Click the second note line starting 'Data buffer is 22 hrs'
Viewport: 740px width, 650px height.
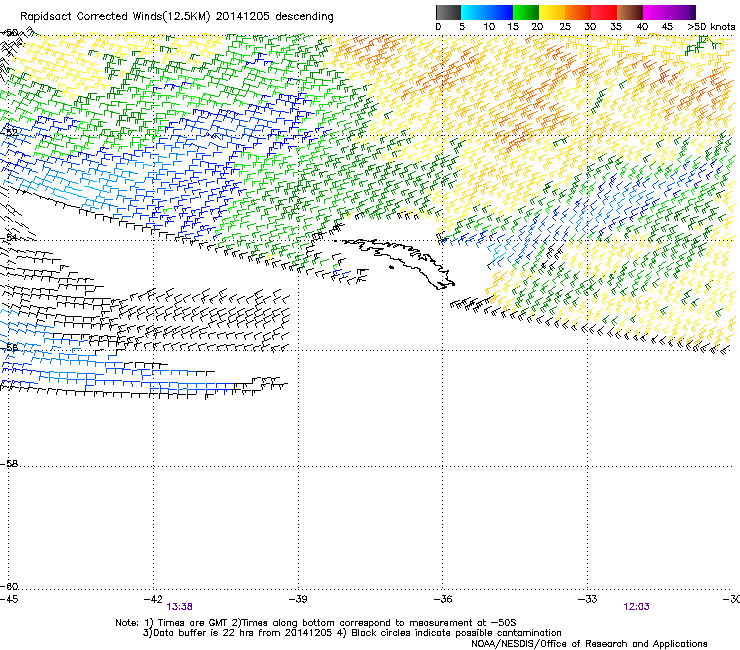tap(352, 633)
